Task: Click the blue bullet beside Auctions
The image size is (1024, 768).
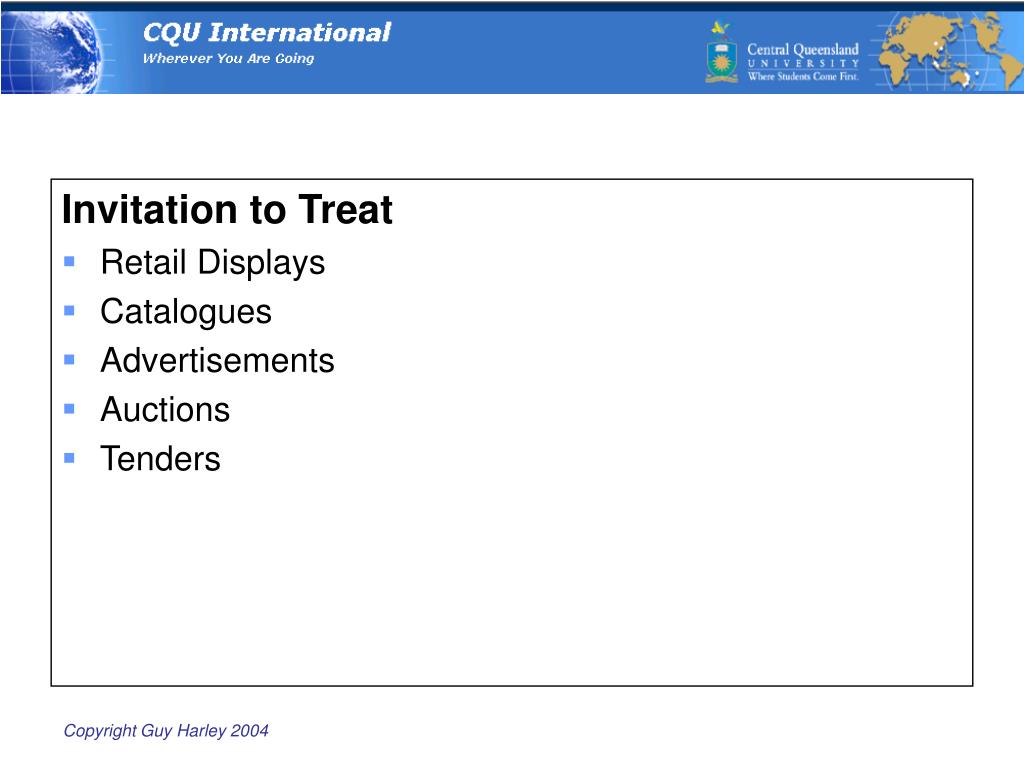Action: click(69, 409)
